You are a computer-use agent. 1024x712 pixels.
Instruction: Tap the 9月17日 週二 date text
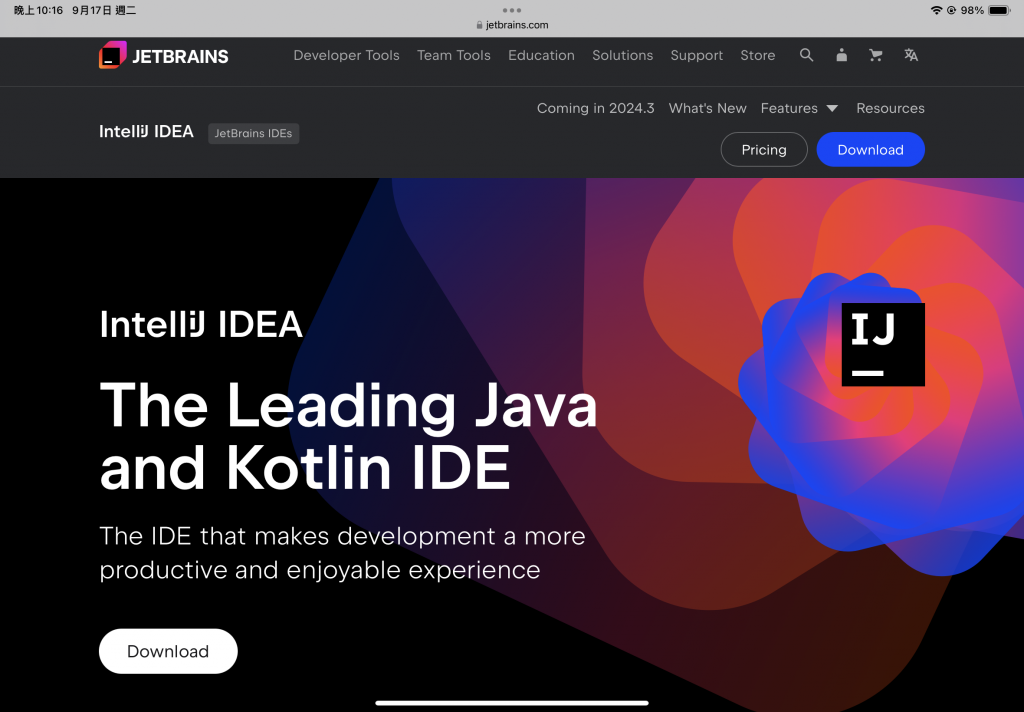[x=104, y=10]
